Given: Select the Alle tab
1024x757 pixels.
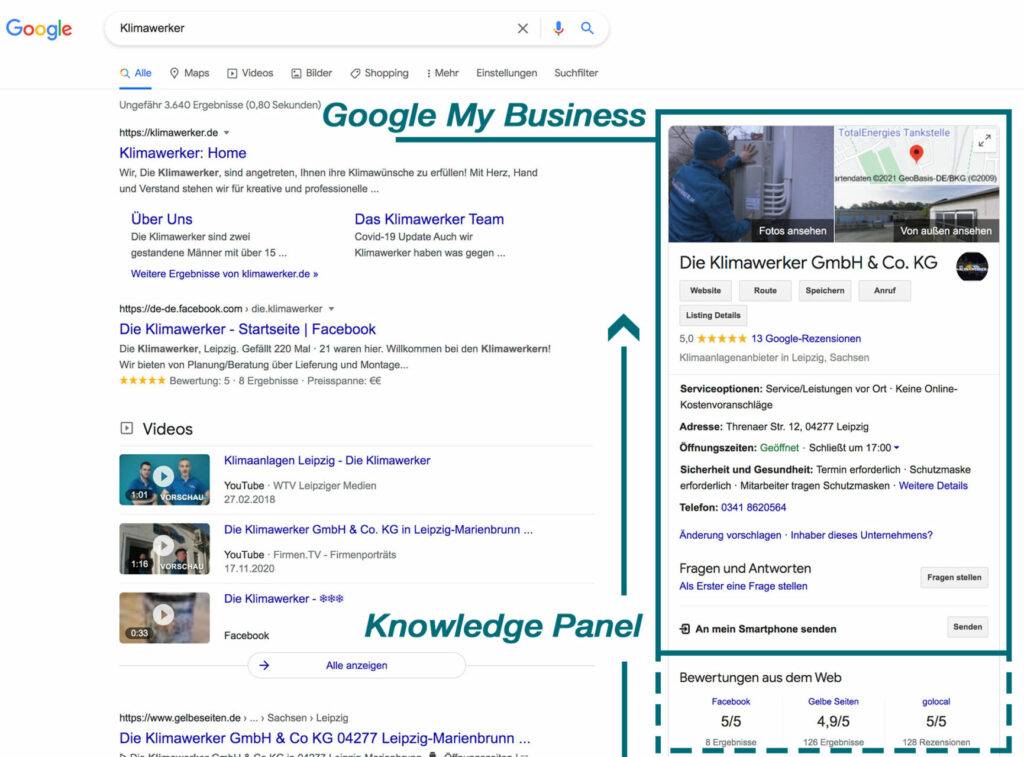Looking at the screenshot, I should [x=136, y=73].
